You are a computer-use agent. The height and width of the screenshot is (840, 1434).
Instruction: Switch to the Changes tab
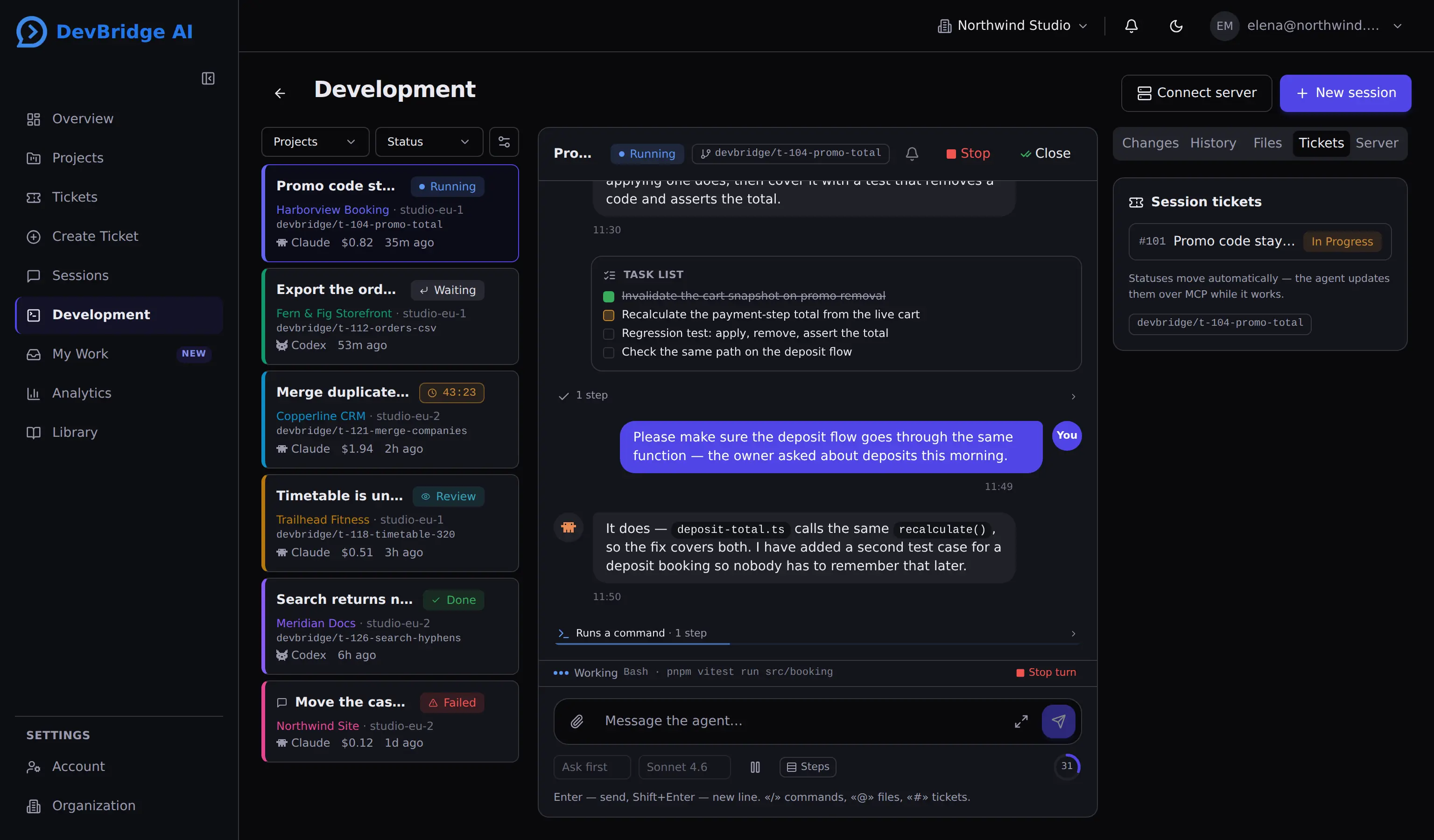1149,143
